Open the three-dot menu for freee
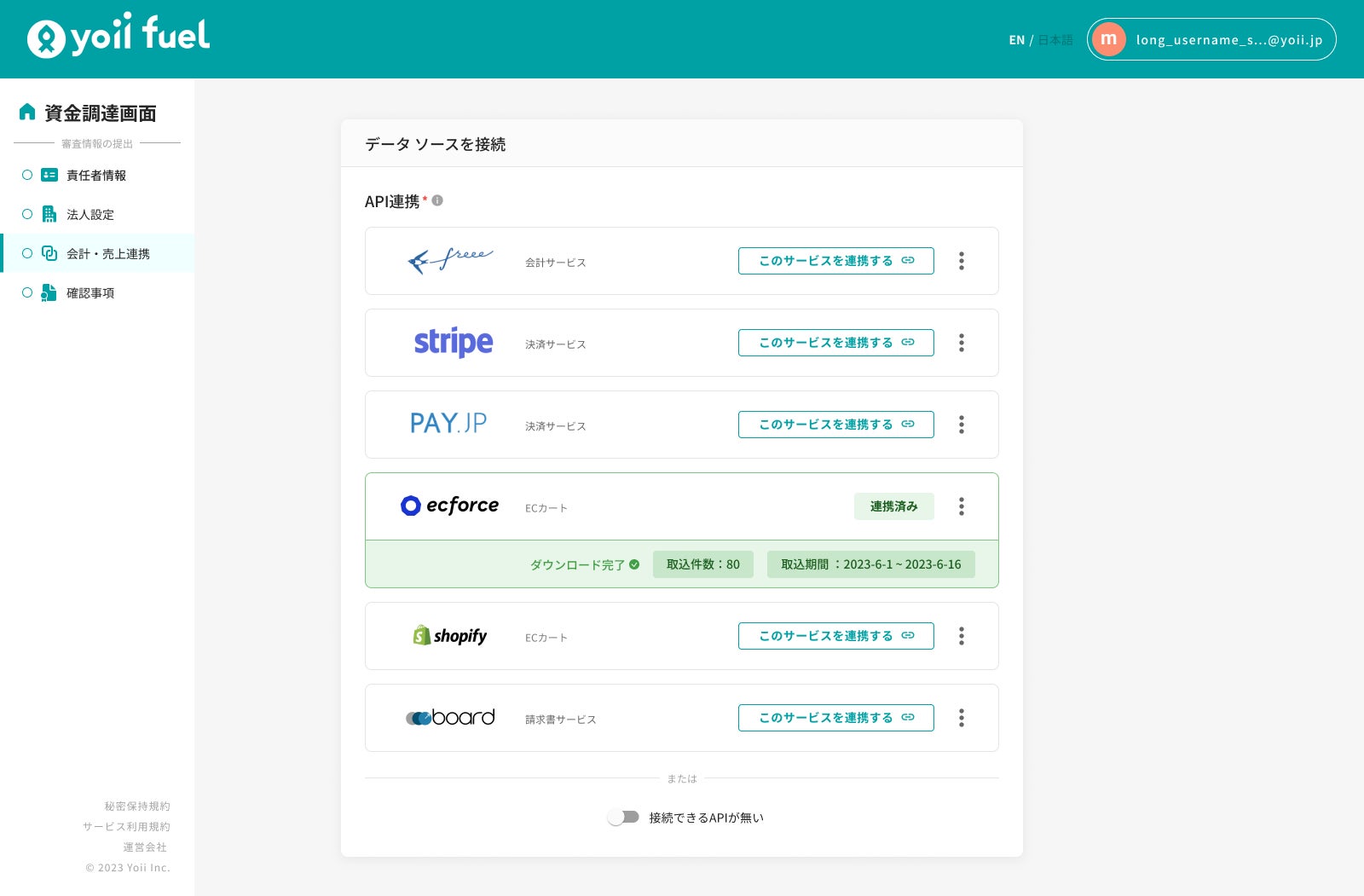Screen dimensions: 1364x896 (x=962, y=261)
